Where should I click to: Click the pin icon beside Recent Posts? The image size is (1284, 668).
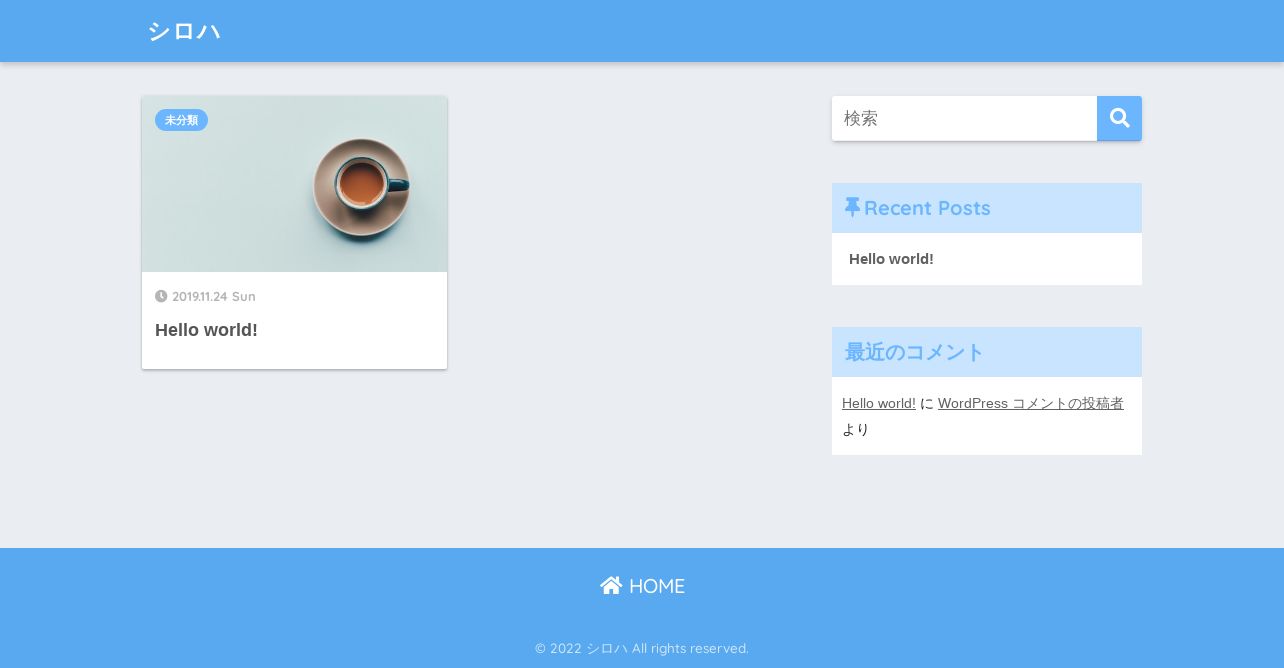point(852,207)
